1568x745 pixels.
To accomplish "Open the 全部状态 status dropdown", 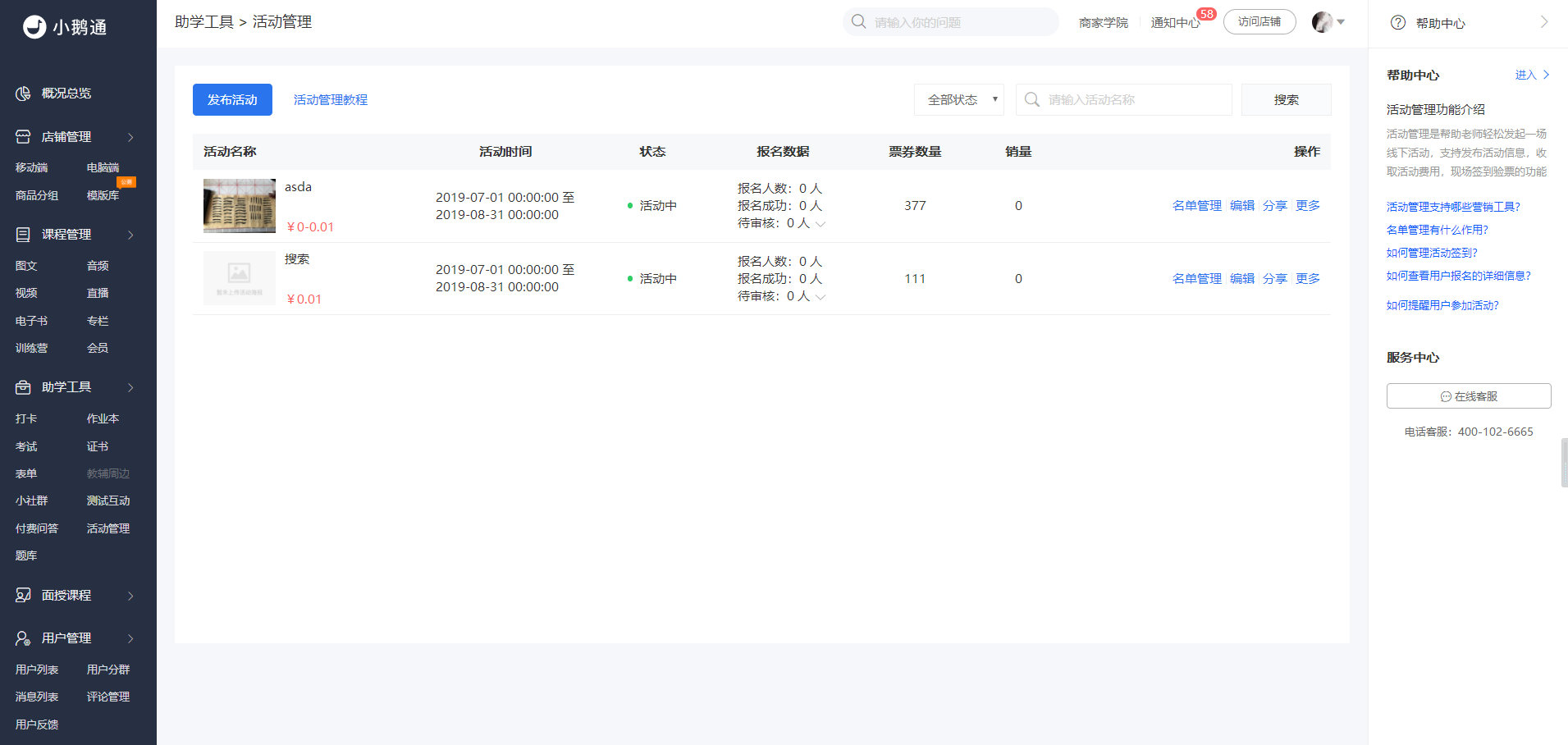I will point(959,100).
